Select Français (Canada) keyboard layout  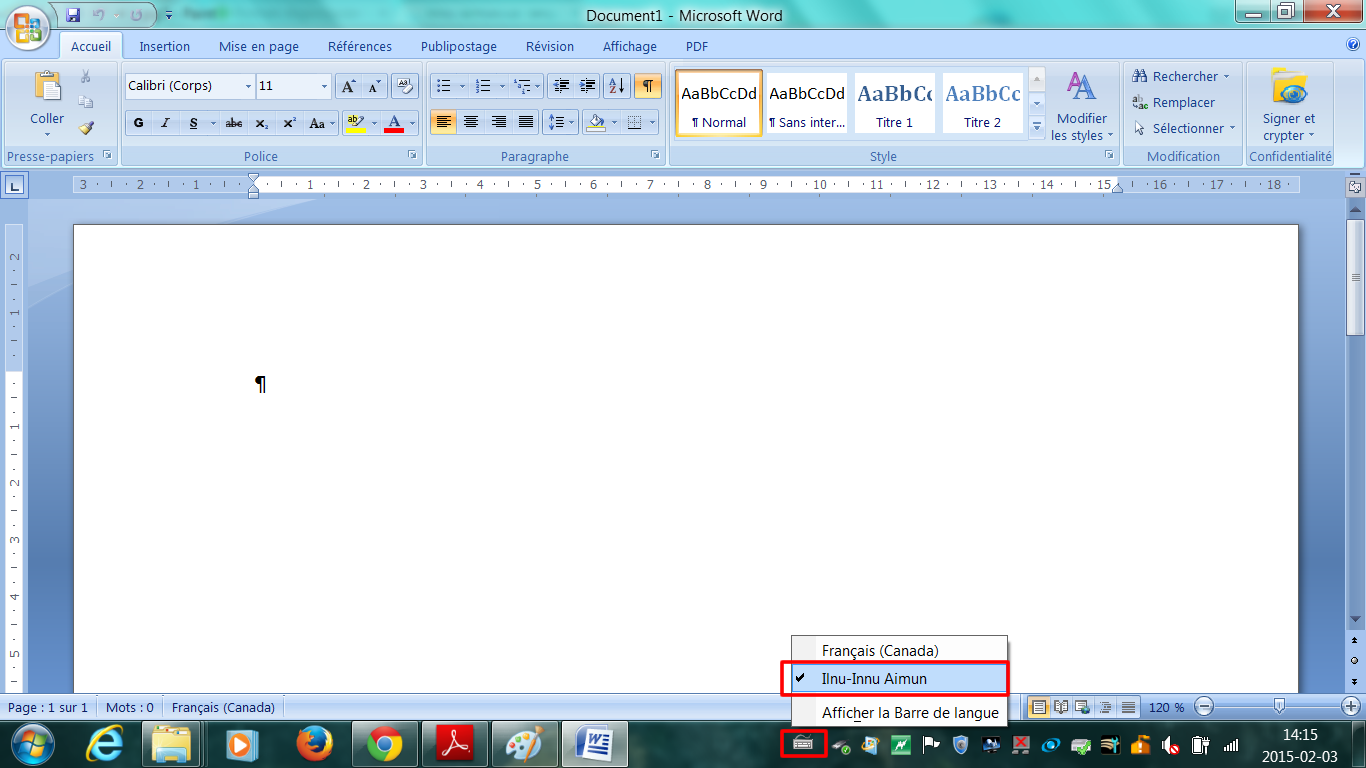(x=880, y=650)
